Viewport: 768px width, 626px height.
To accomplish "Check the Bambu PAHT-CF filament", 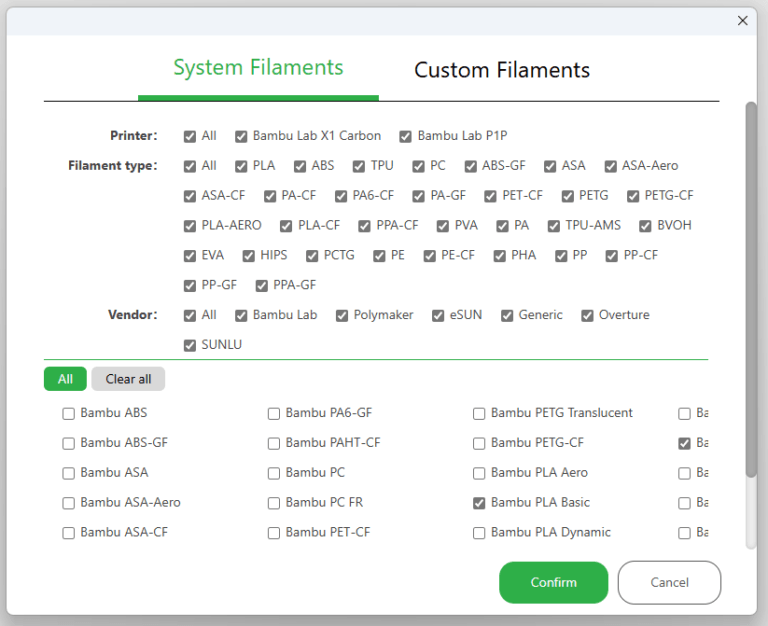I will [274, 443].
